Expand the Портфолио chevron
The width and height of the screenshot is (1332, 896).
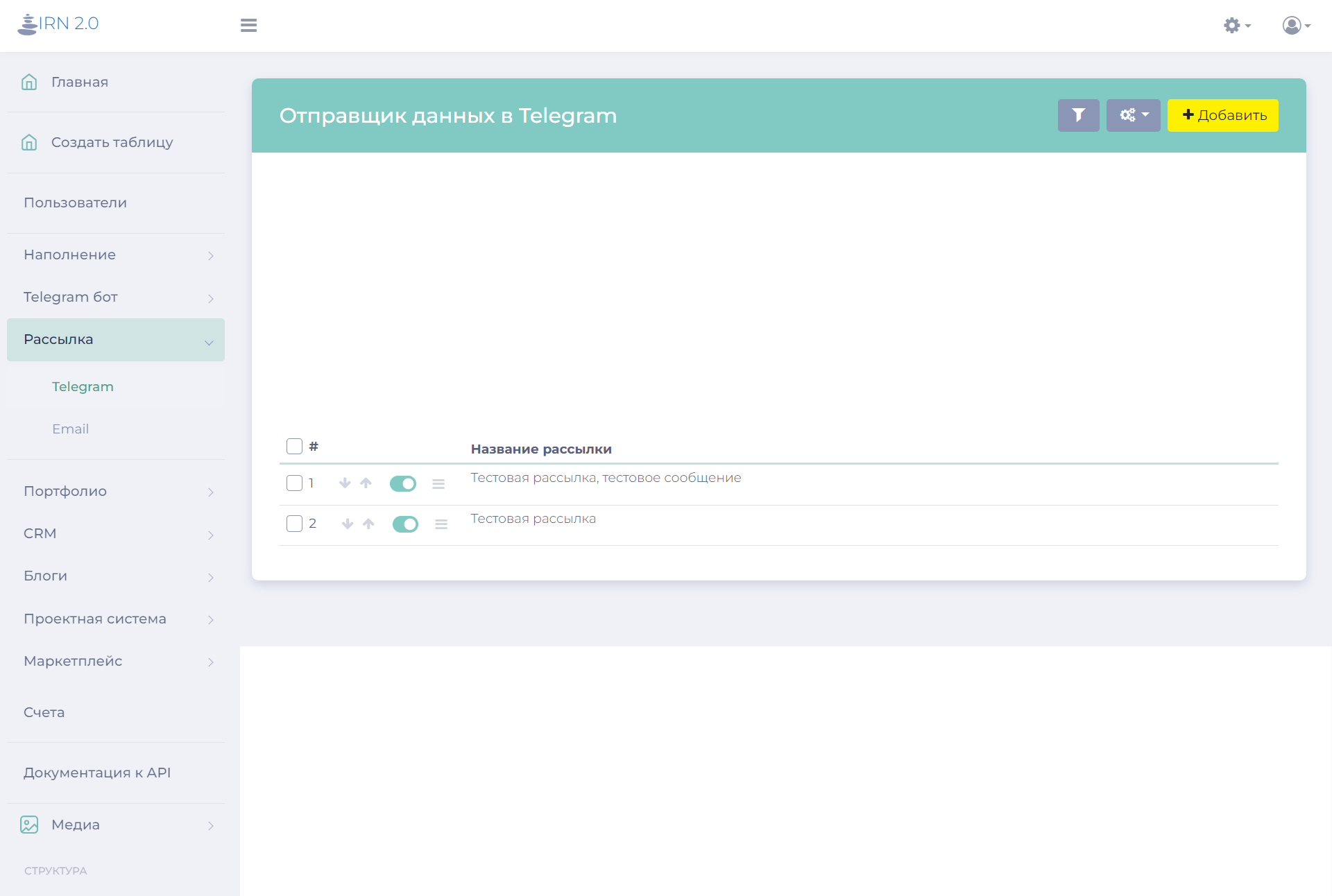[x=211, y=492]
